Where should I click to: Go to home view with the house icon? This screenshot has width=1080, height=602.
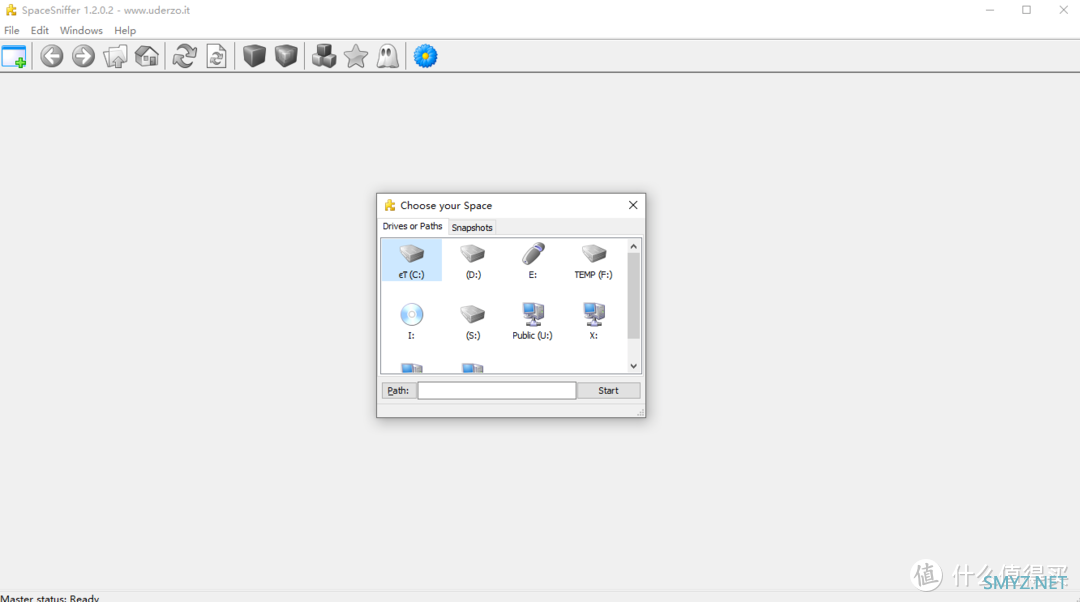click(147, 56)
